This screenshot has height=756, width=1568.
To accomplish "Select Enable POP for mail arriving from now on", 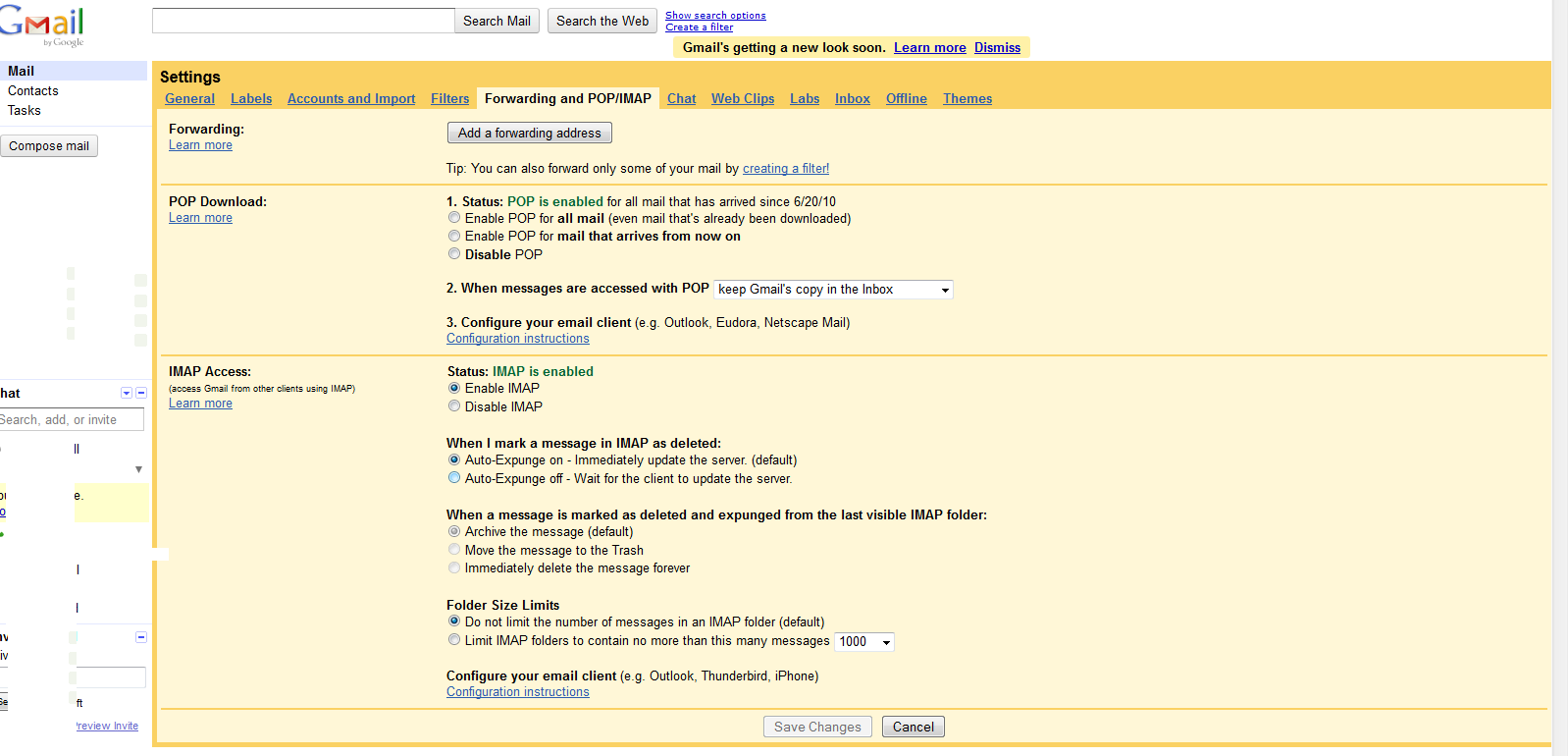I will [453, 236].
